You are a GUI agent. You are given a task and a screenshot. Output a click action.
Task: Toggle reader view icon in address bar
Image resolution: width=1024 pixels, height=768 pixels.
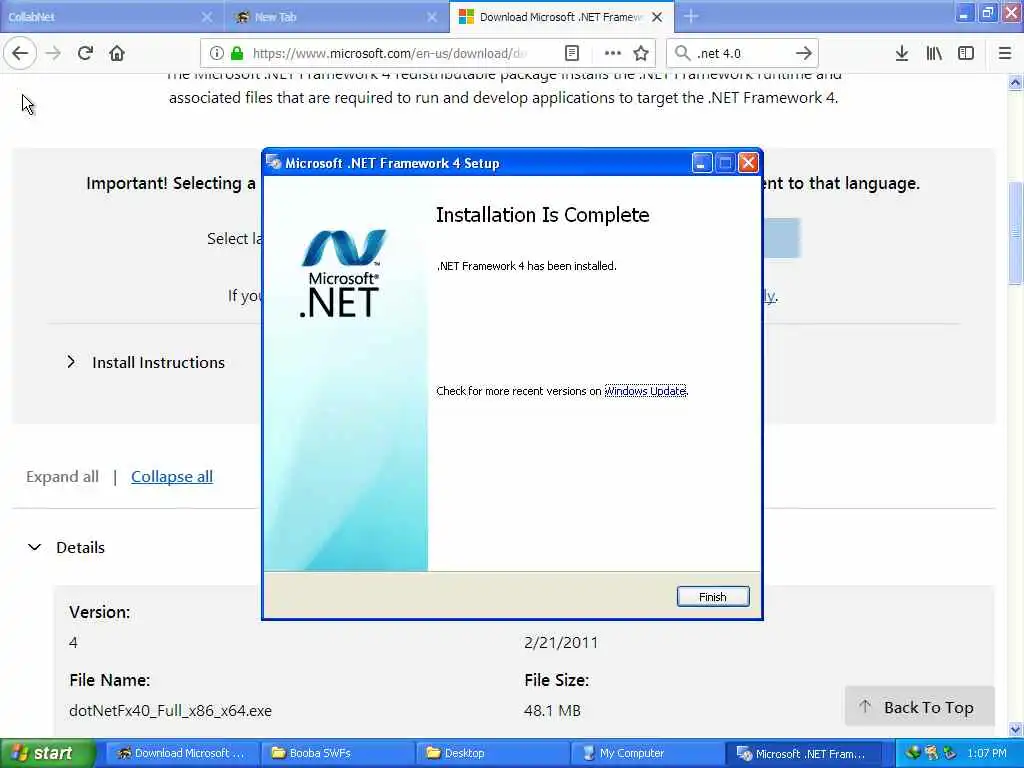[571, 53]
